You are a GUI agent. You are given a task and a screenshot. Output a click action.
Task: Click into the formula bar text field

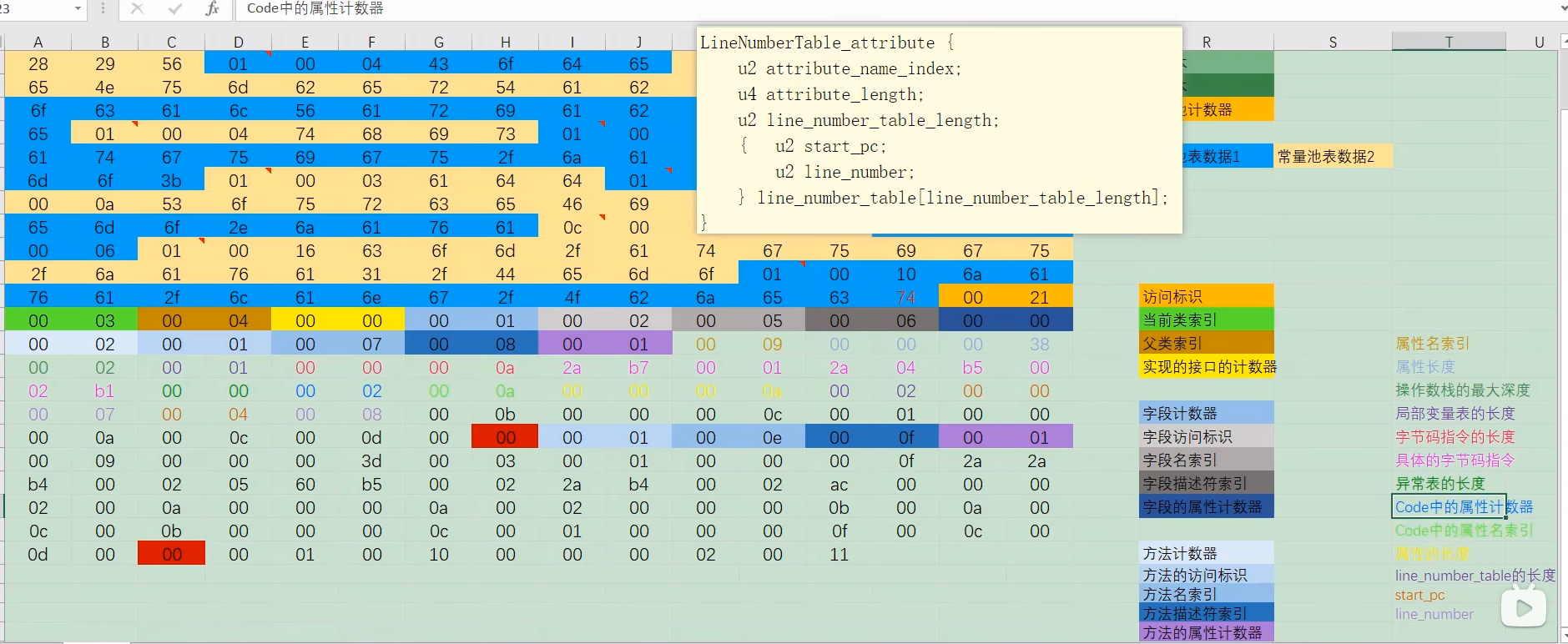pyautogui.click(x=897, y=8)
